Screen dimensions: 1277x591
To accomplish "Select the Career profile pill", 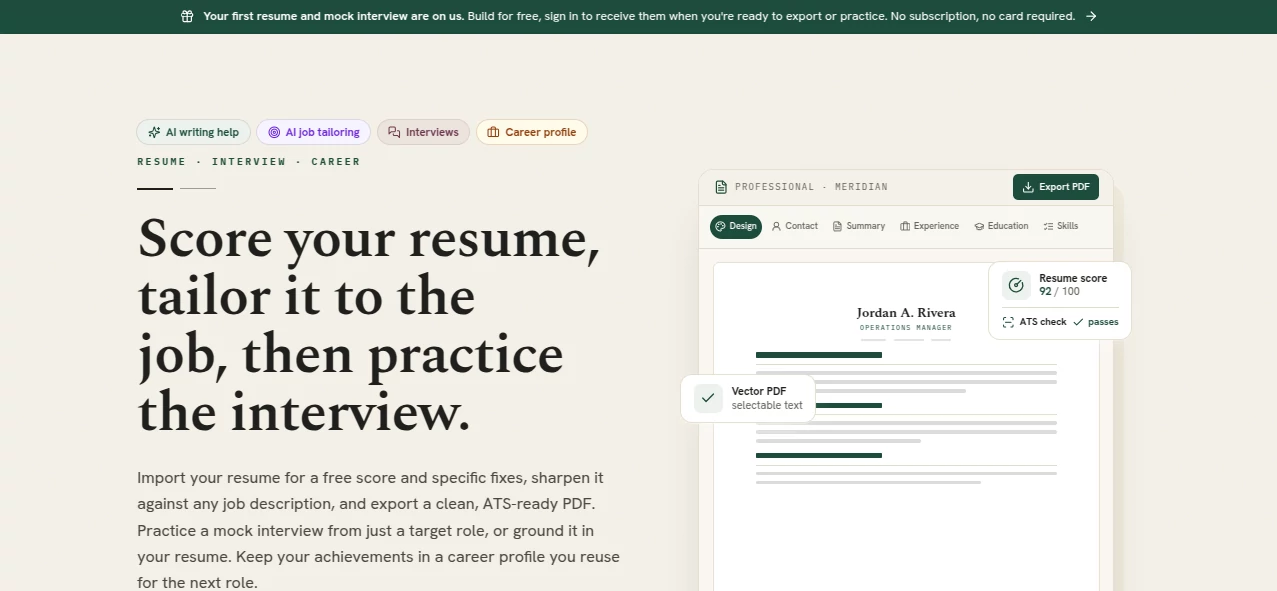I will point(532,132).
